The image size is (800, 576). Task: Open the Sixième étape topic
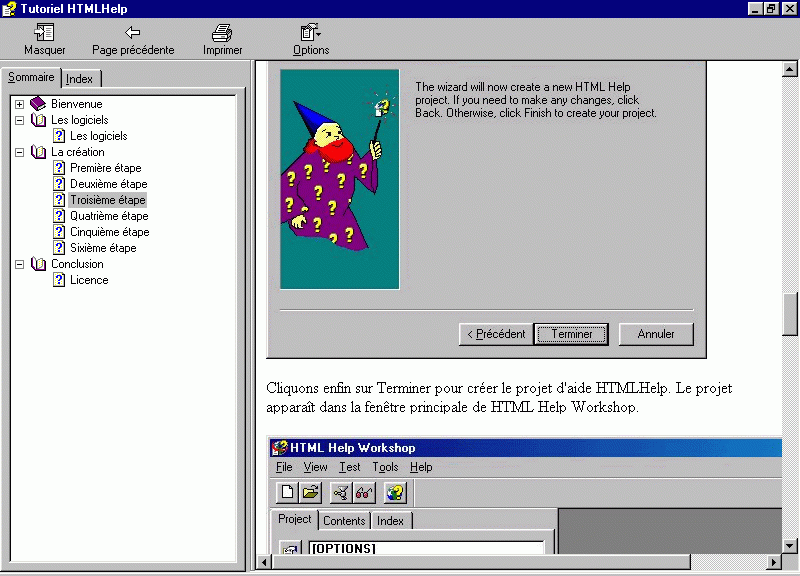(103, 247)
